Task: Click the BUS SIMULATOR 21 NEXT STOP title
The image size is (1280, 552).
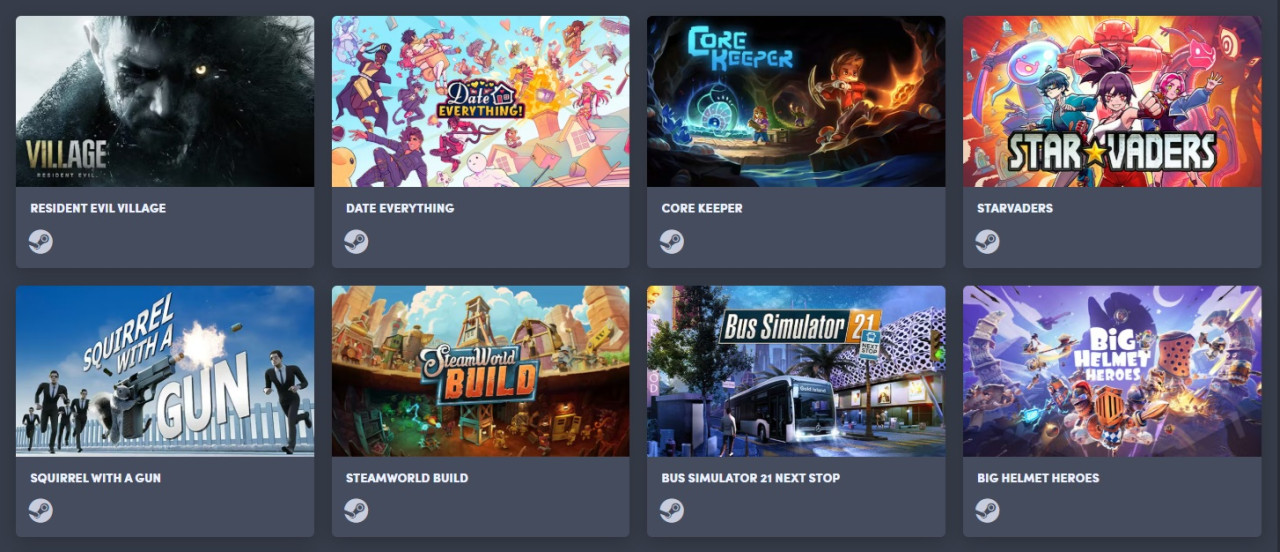Action: point(751,478)
